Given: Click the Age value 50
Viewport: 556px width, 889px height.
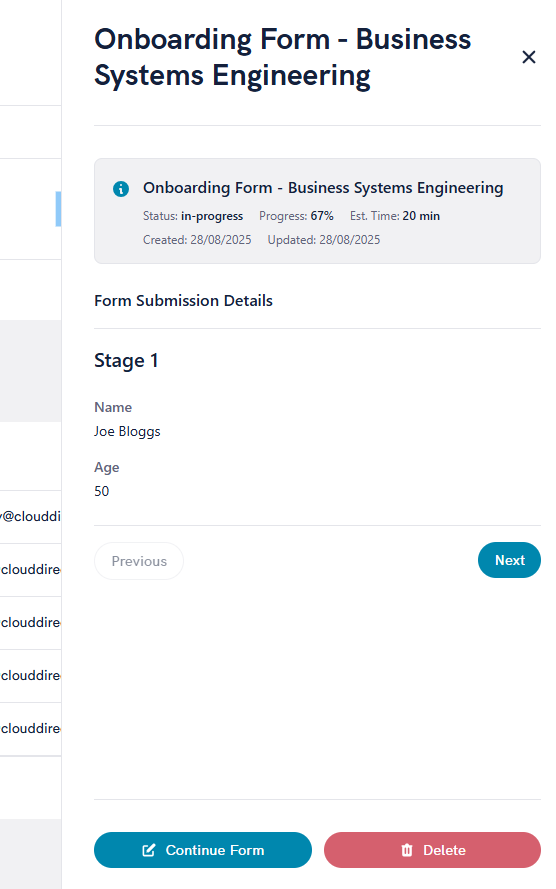Looking at the screenshot, I should coord(101,491).
